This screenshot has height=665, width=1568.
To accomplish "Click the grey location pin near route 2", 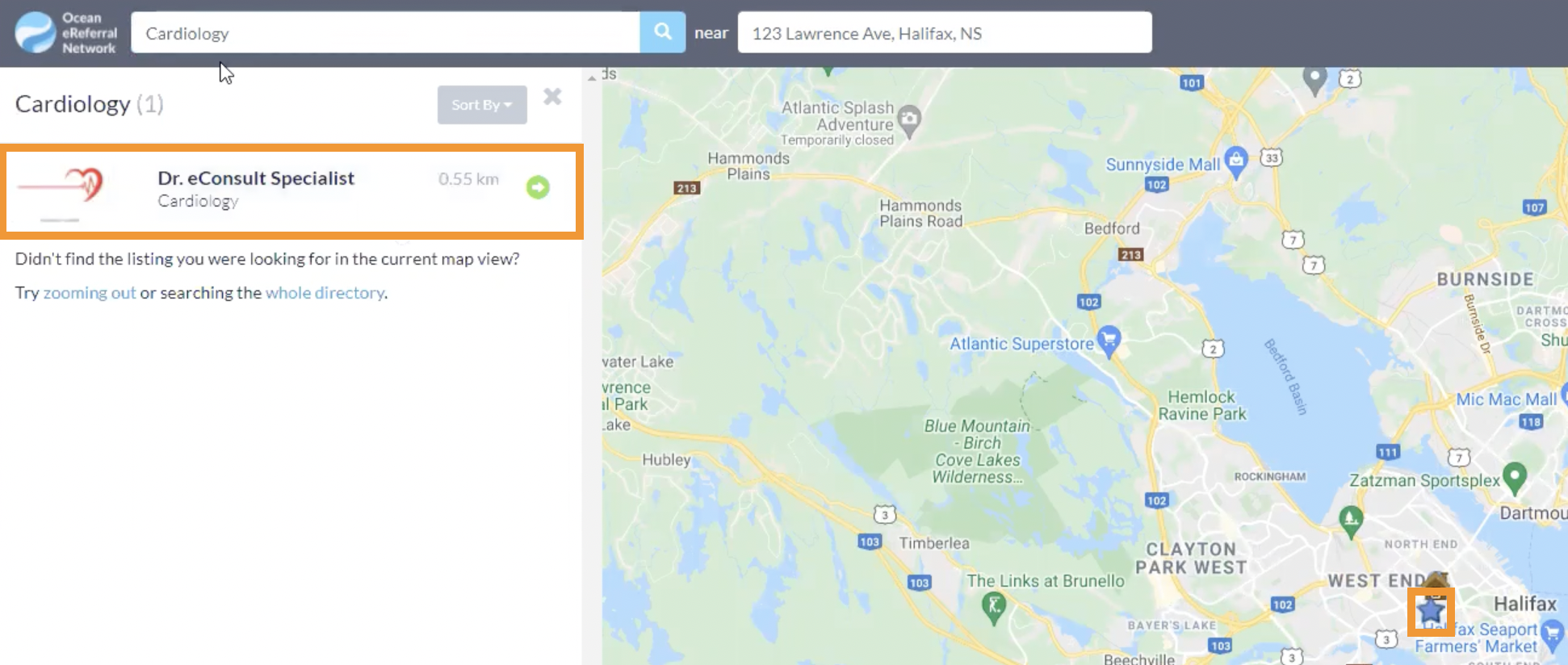I will coord(1315,79).
